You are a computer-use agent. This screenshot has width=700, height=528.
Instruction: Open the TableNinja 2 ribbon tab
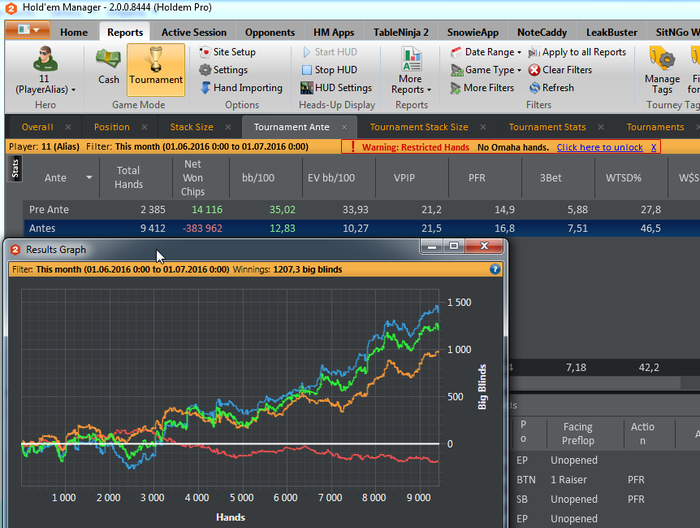tap(401, 33)
